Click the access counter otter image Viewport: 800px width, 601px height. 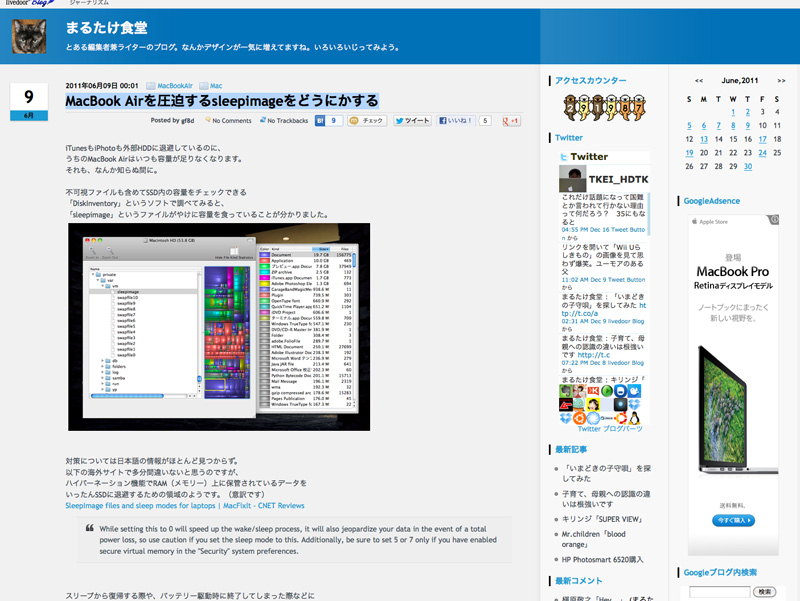click(605, 107)
